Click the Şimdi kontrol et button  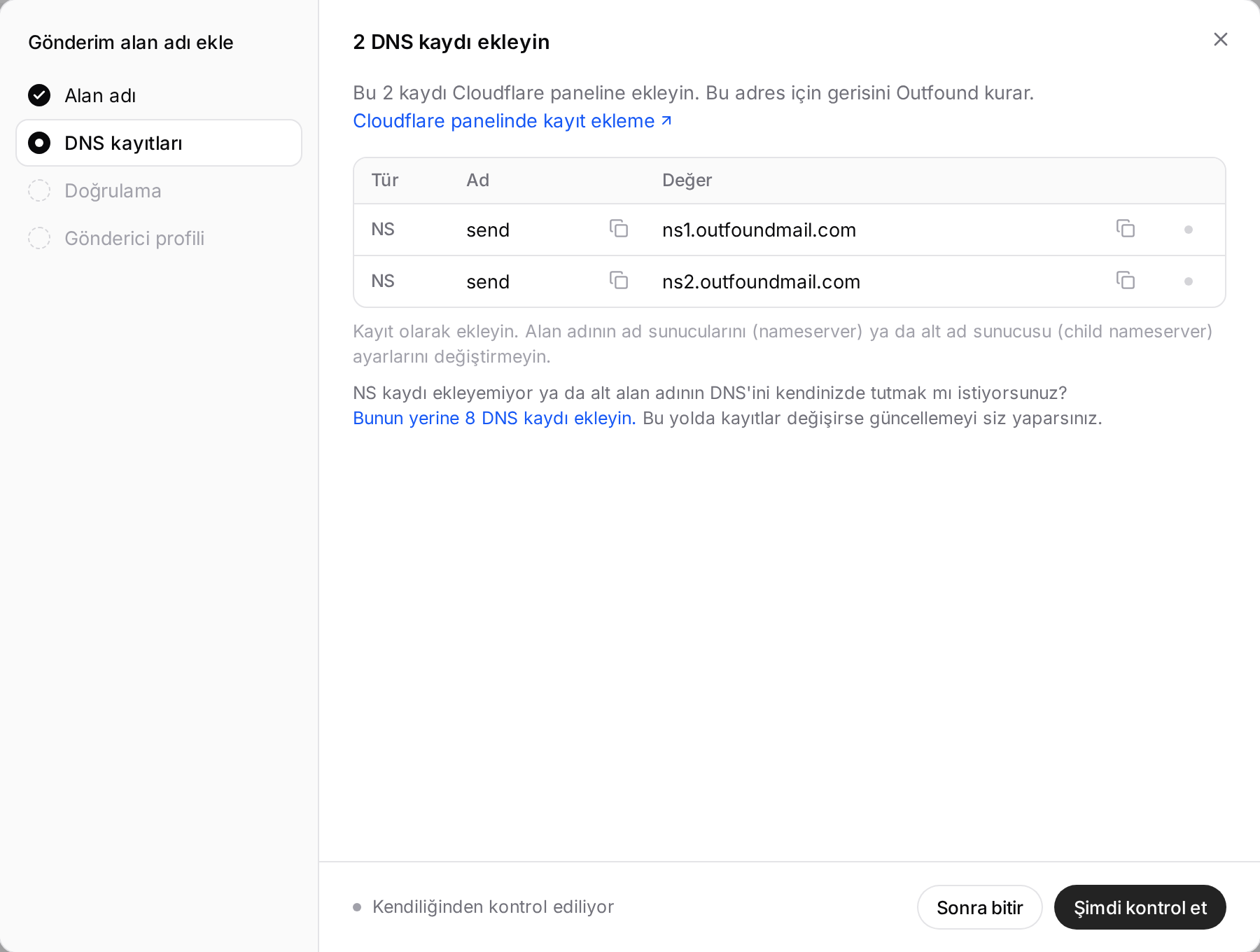coord(1140,907)
